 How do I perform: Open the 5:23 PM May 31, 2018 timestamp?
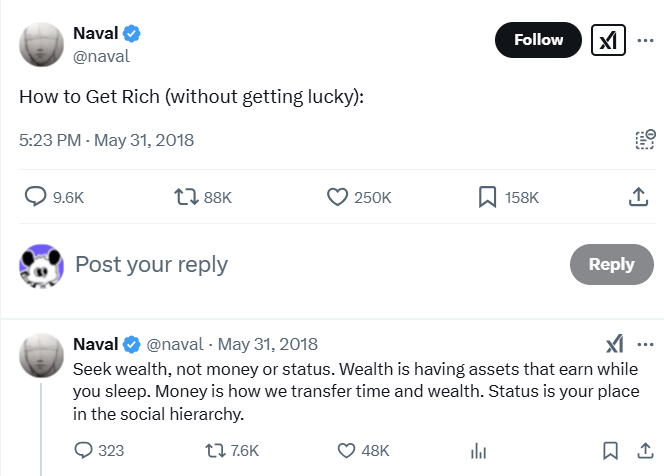coord(107,140)
